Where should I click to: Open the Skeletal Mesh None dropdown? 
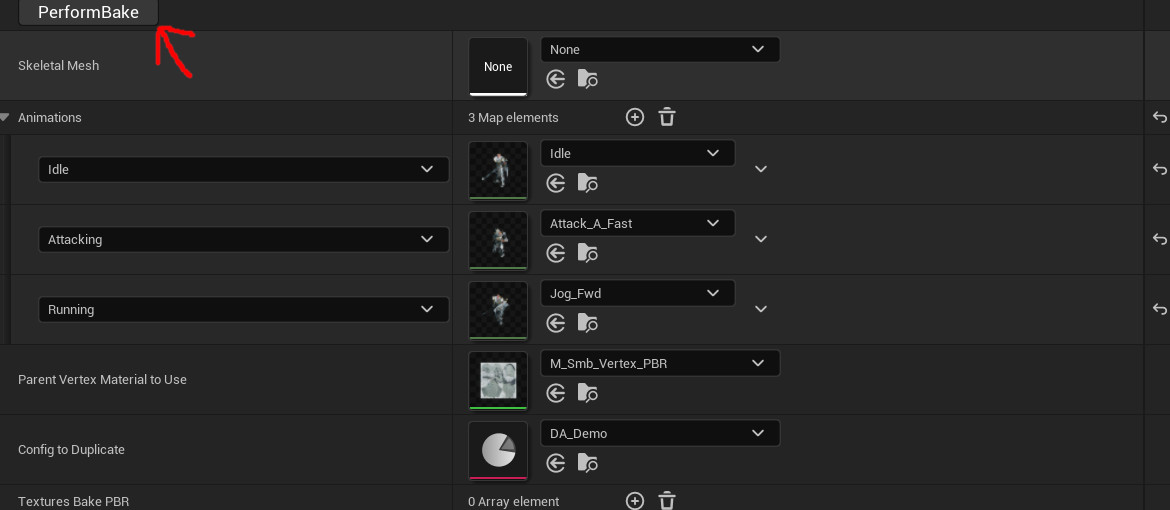[660, 49]
